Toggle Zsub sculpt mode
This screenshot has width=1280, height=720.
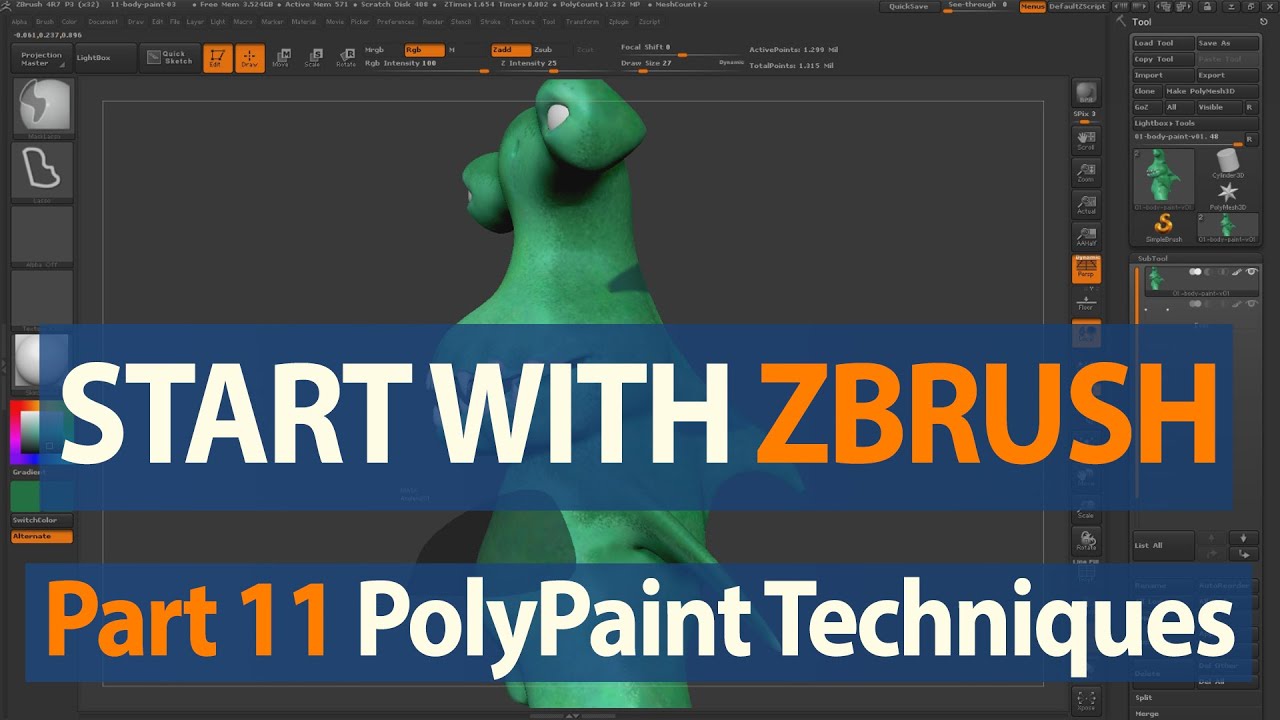(x=550, y=49)
